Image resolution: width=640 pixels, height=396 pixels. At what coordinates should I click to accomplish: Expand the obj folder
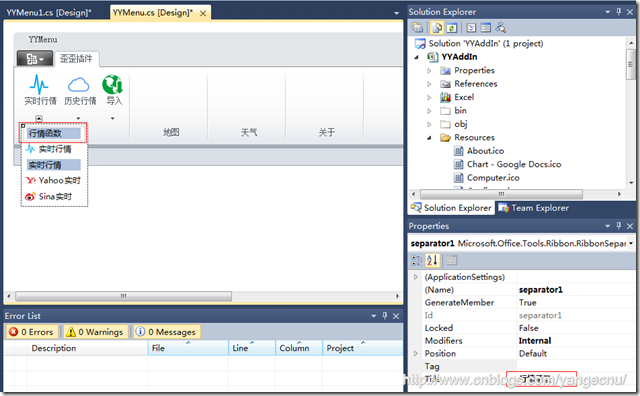[x=429, y=124]
